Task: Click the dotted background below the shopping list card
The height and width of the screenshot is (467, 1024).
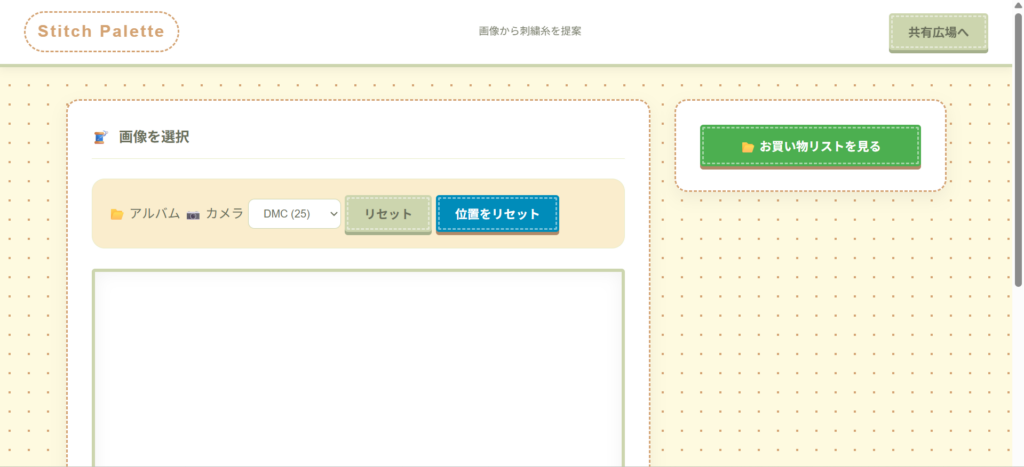Action: point(810,320)
